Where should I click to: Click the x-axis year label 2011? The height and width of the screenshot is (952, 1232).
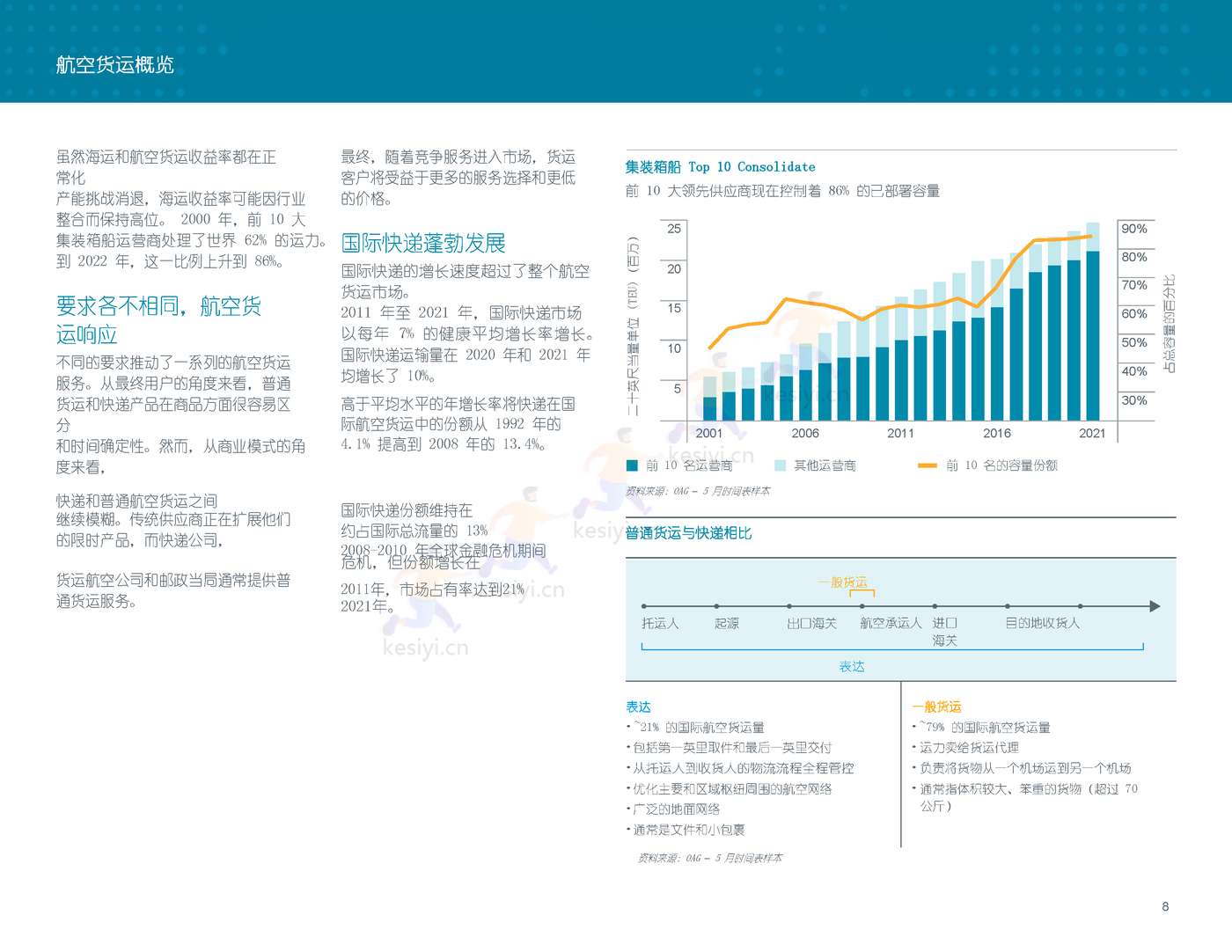coord(900,433)
